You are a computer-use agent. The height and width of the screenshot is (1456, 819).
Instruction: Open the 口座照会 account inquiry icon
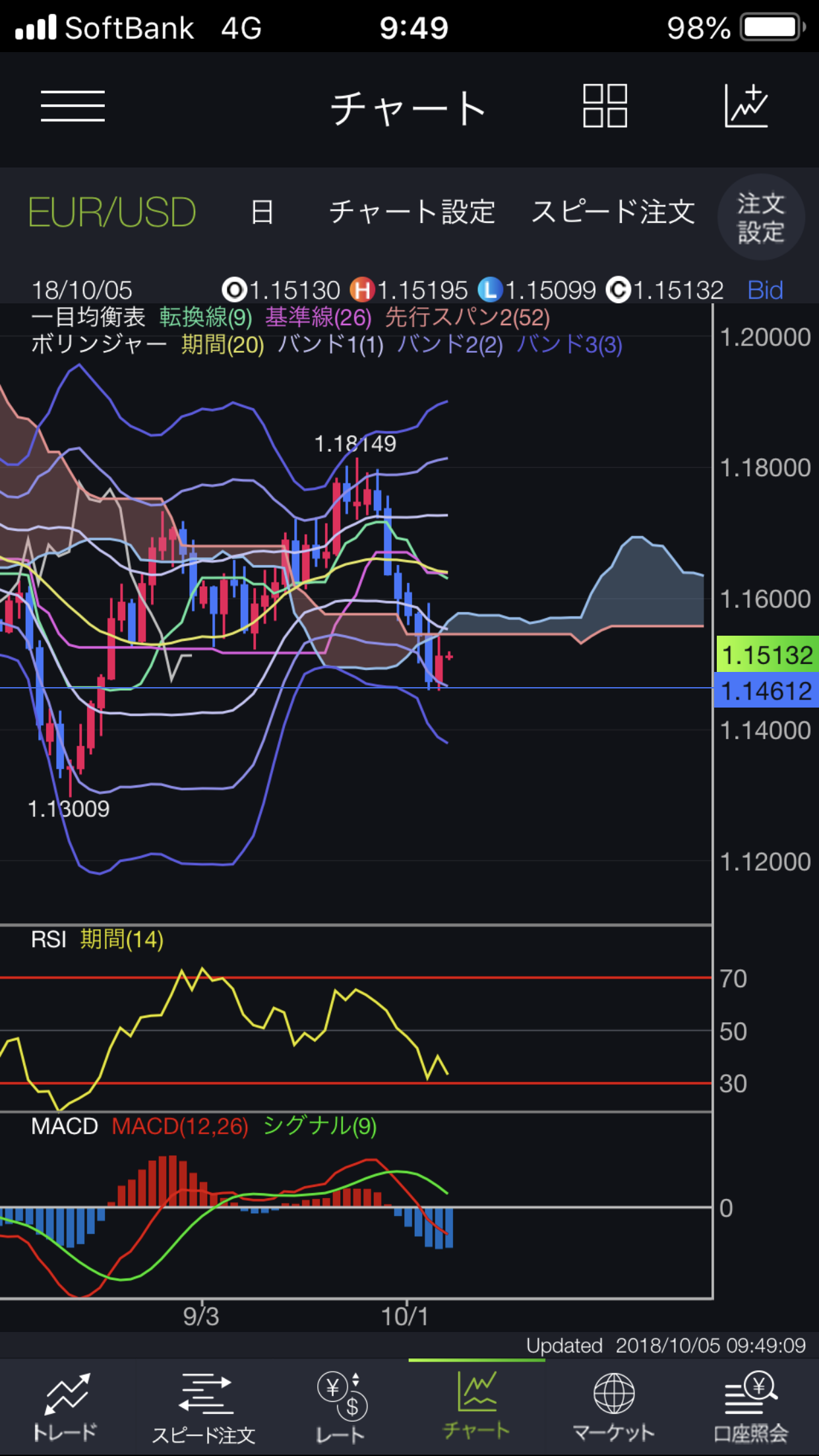[751, 1395]
